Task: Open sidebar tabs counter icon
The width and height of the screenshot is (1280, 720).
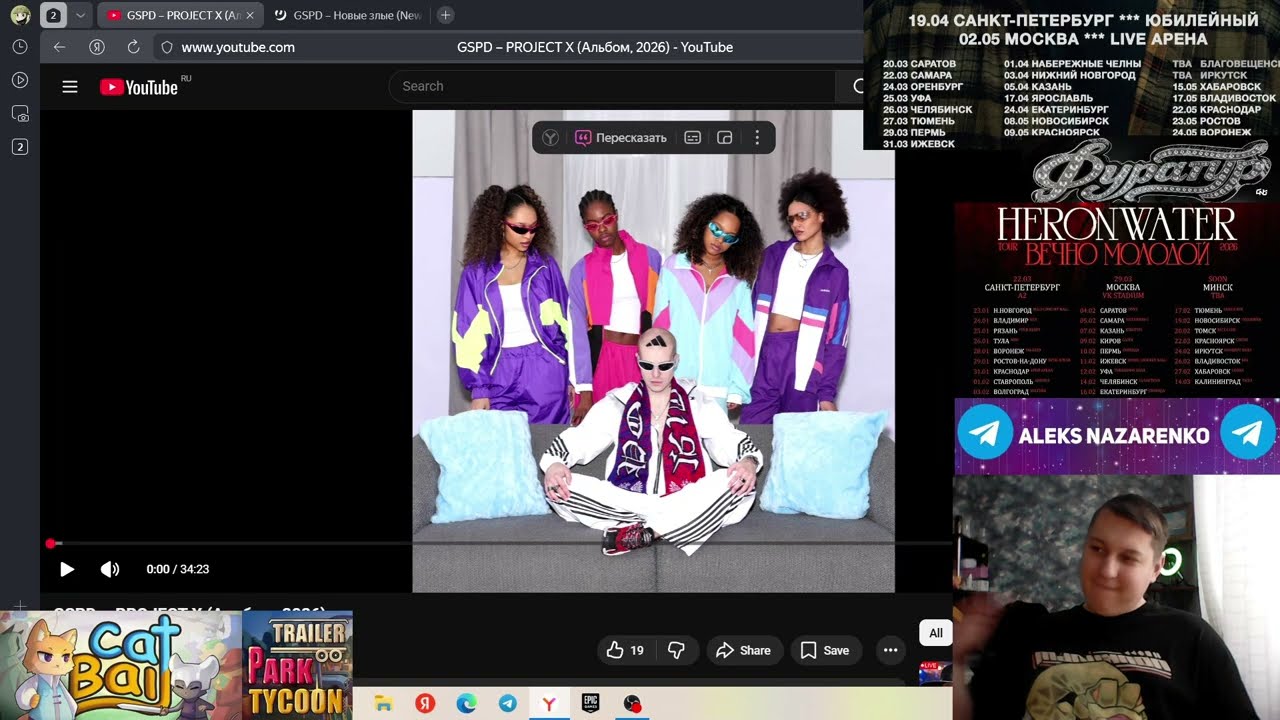Action: (x=19, y=147)
